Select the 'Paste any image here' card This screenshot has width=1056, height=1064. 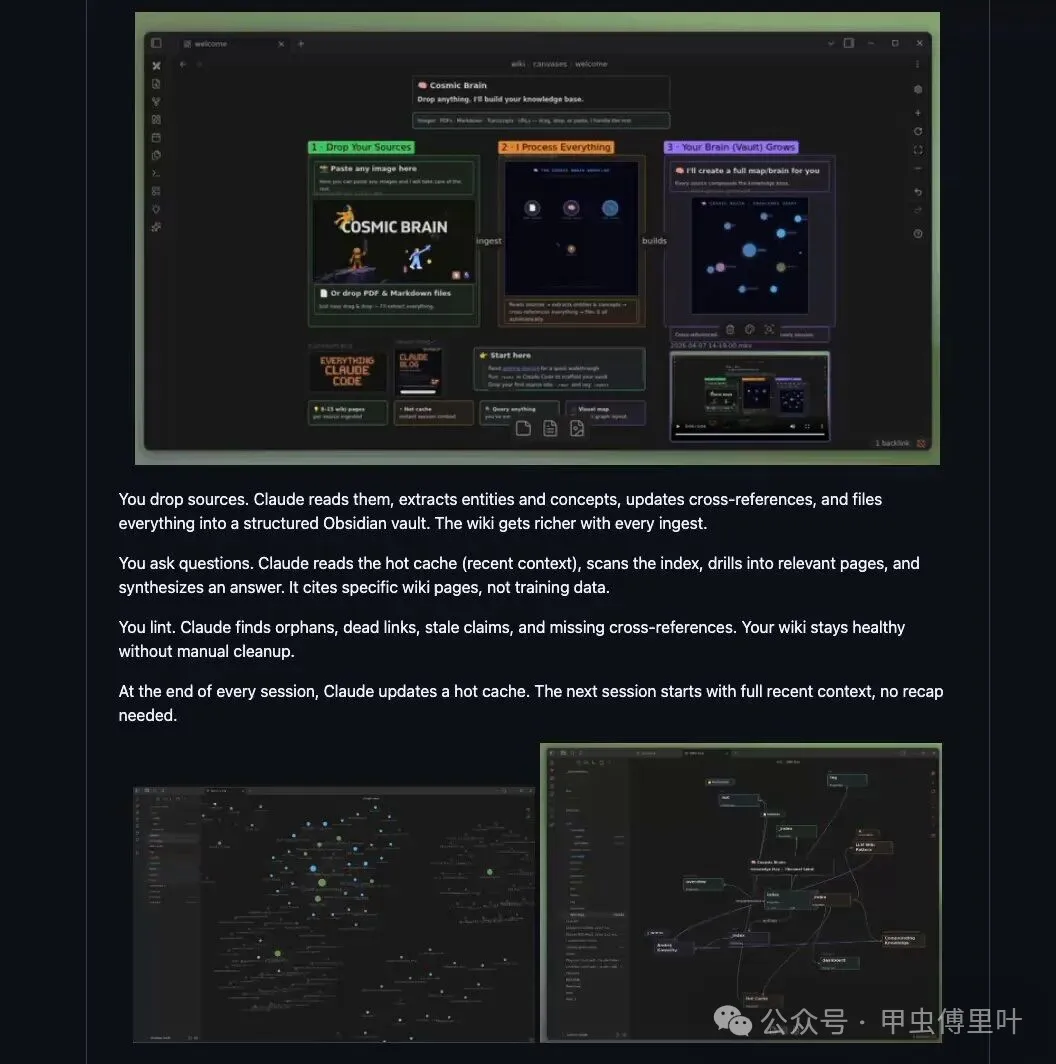click(393, 177)
